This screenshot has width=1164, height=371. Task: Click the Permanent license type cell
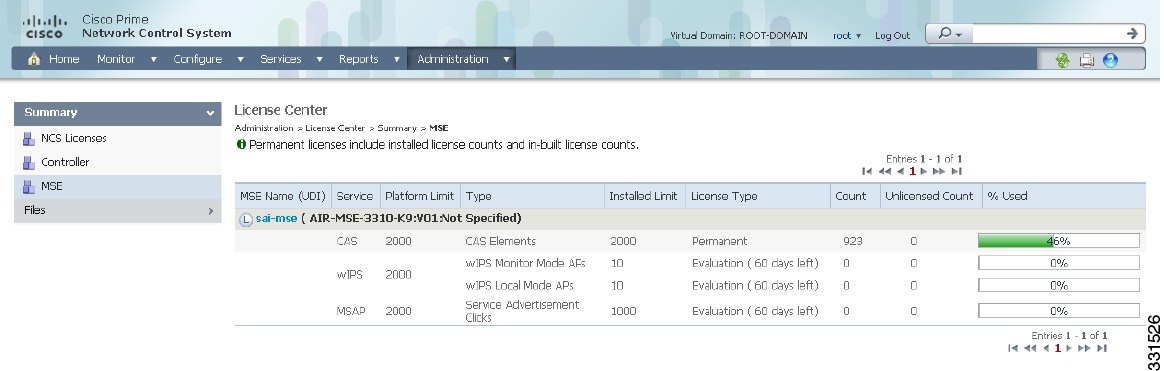coord(719,241)
